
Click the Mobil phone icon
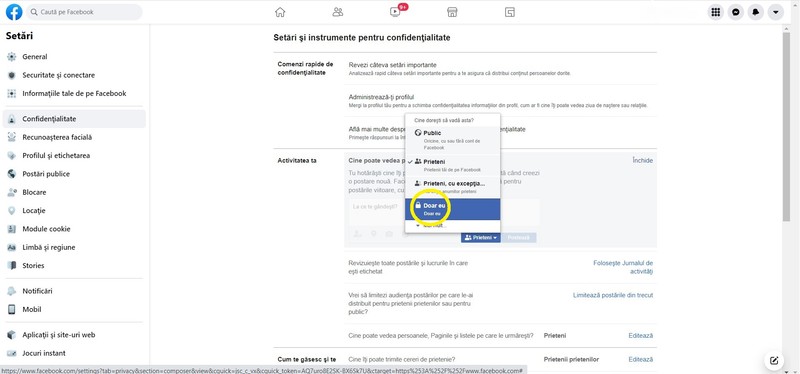pos(12,310)
